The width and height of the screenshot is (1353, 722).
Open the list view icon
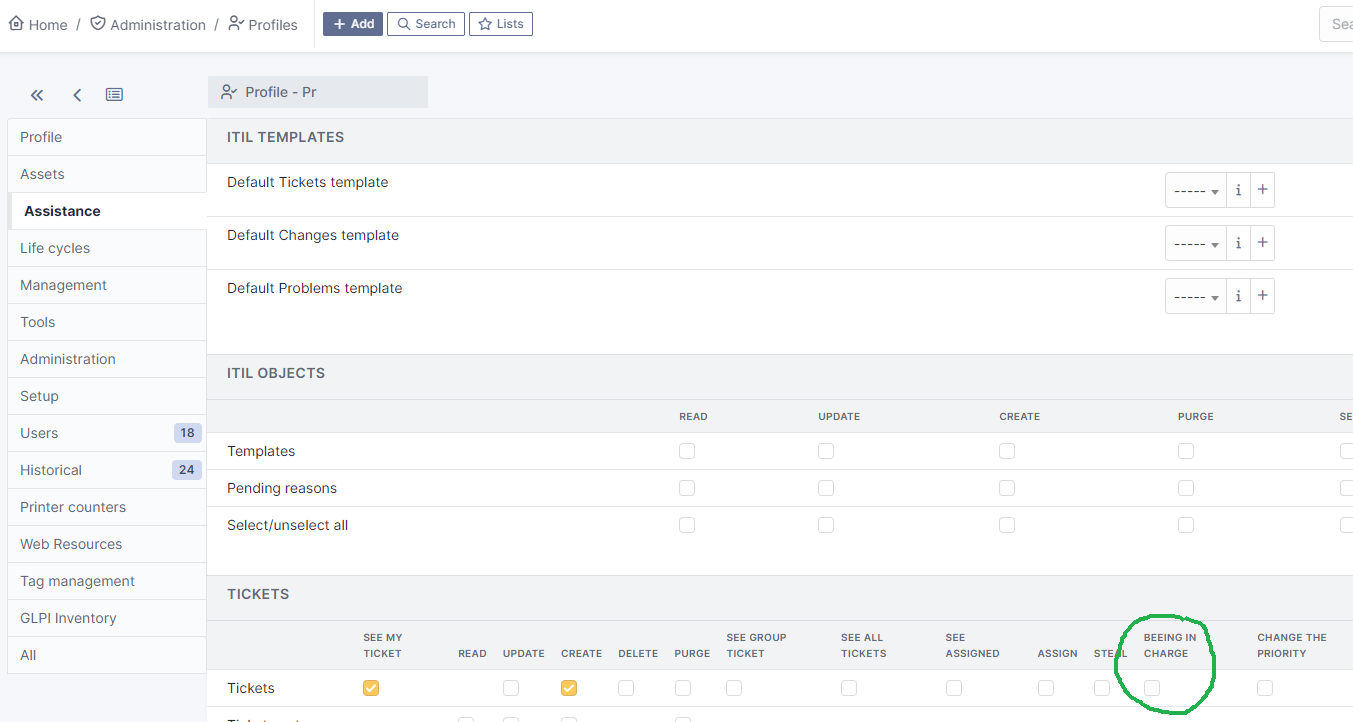click(115, 95)
